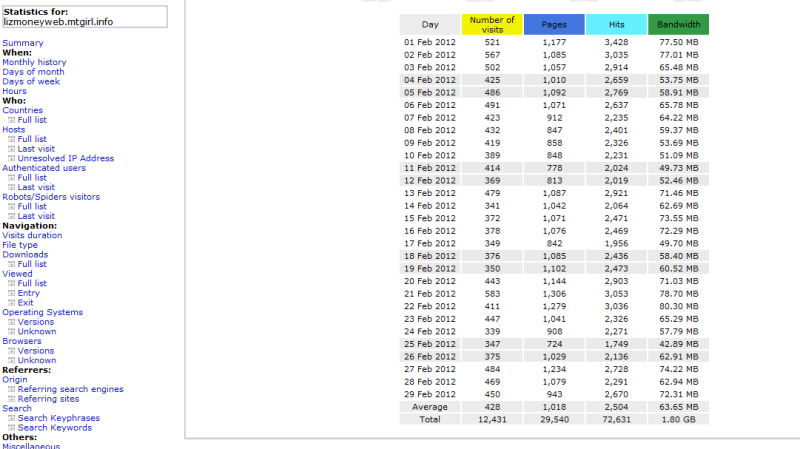Open the Summary section link
This screenshot has height=449, width=800.
[x=23, y=43]
